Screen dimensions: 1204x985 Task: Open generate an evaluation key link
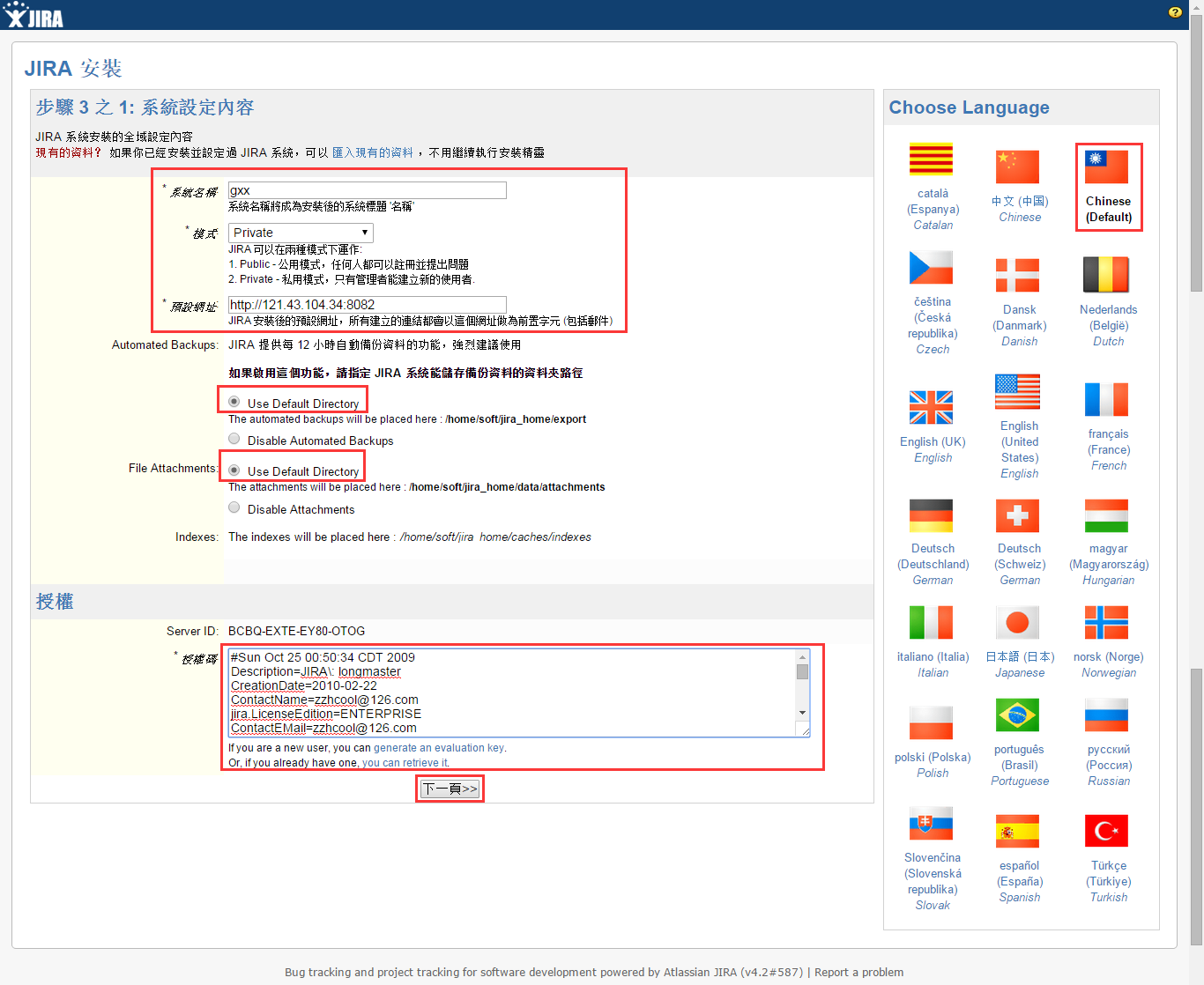[439, 748]
